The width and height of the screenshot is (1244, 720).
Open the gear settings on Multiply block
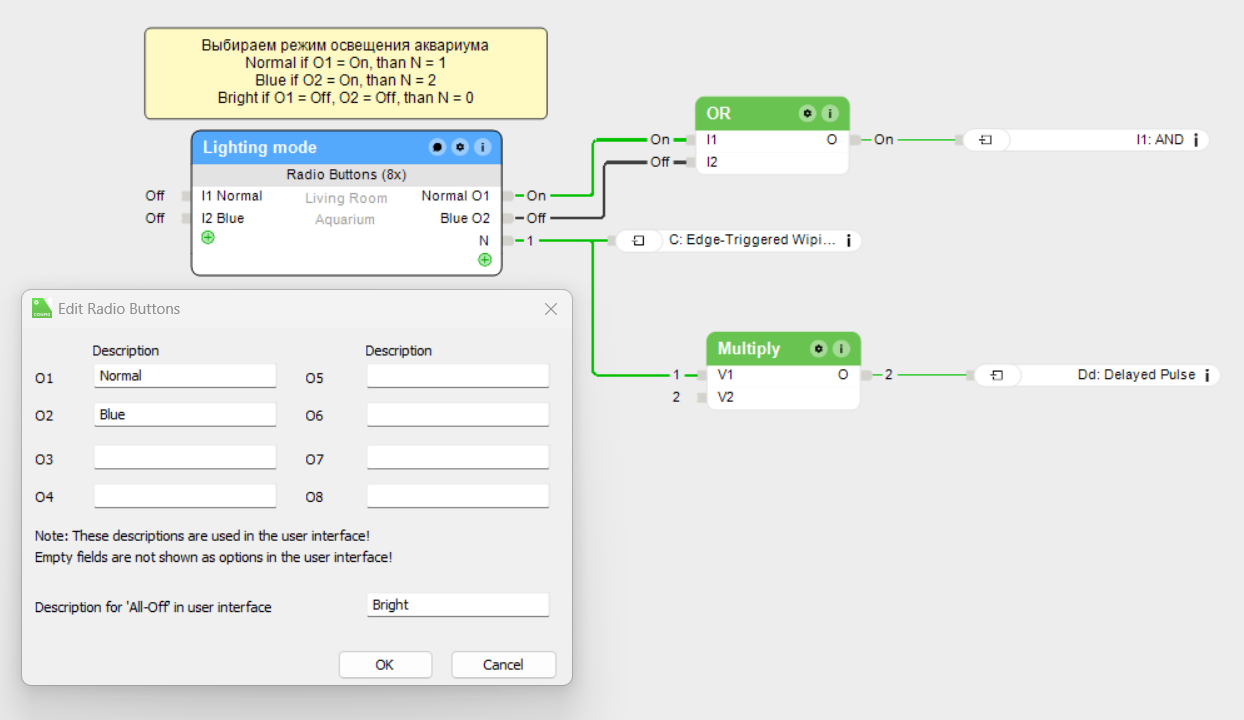point(819,349)
